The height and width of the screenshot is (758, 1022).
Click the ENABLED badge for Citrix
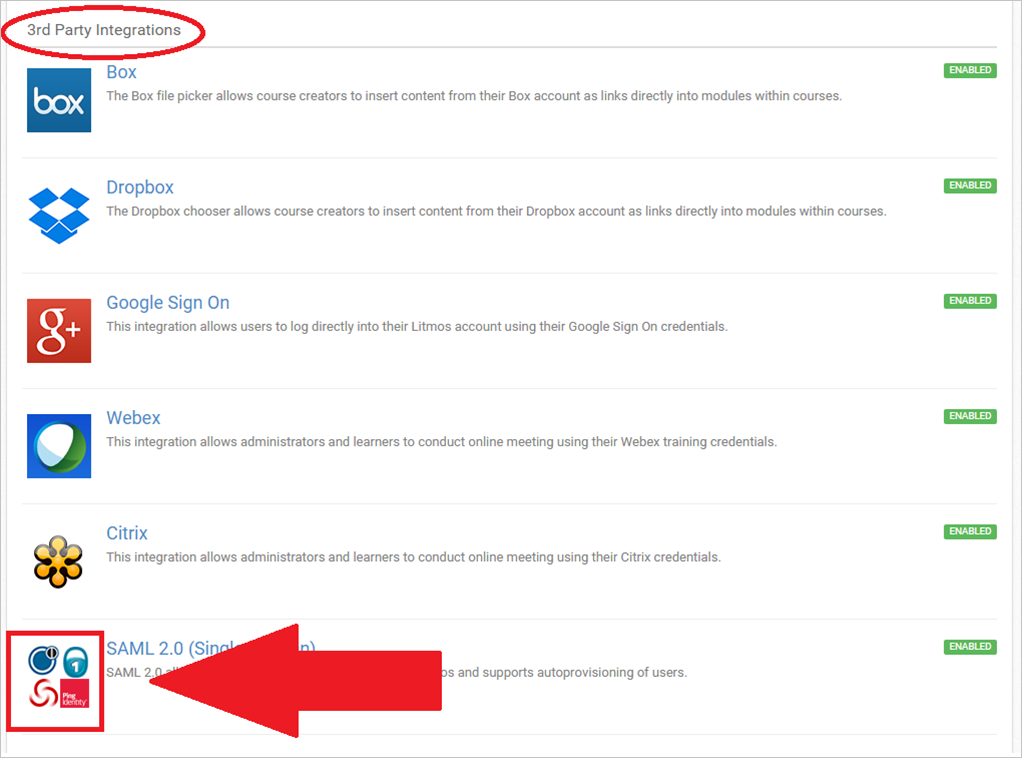(970, 532)
